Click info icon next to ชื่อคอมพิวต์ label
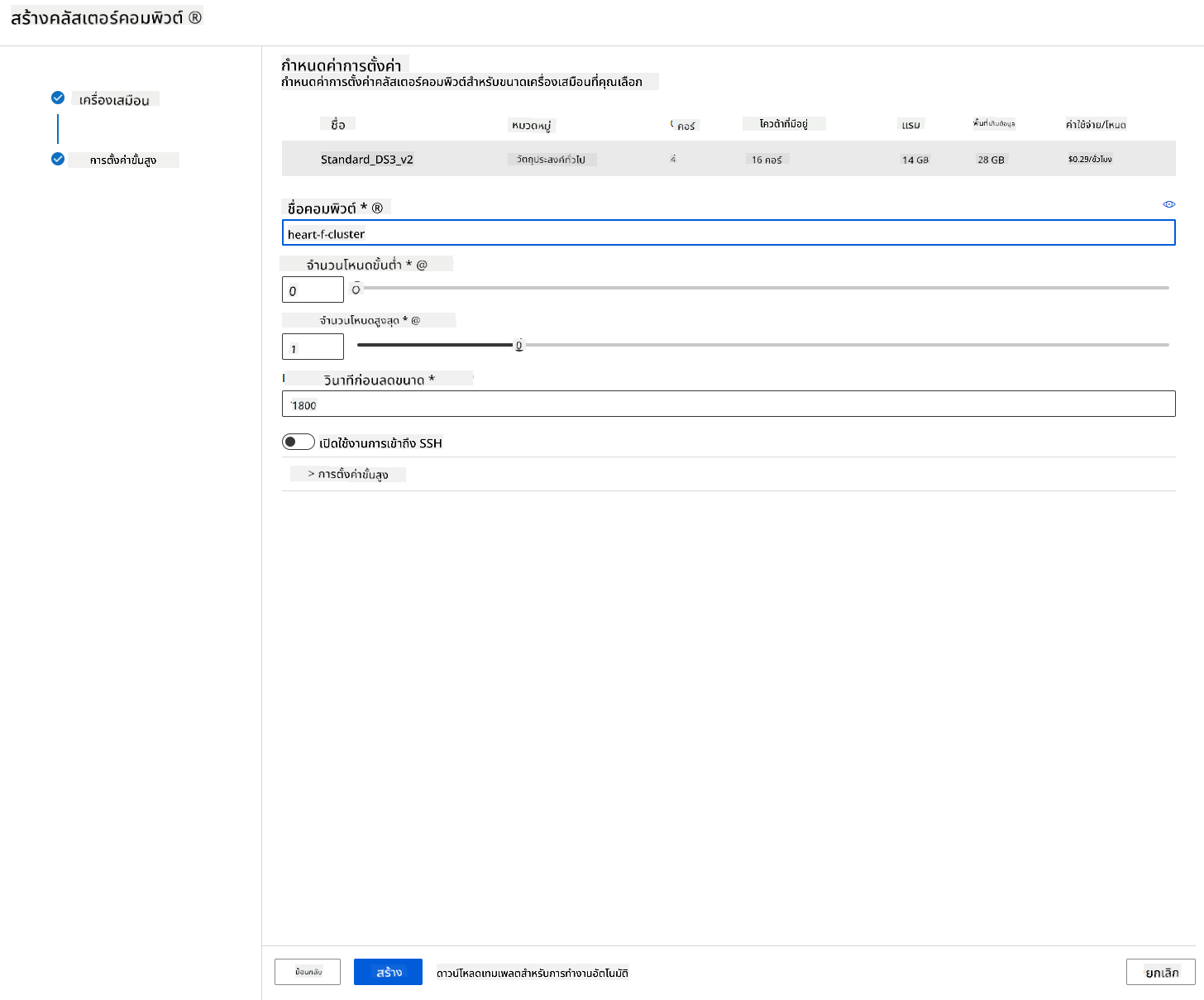Viewport: 1204px width, 1000px height. click(x=377, y=208)
